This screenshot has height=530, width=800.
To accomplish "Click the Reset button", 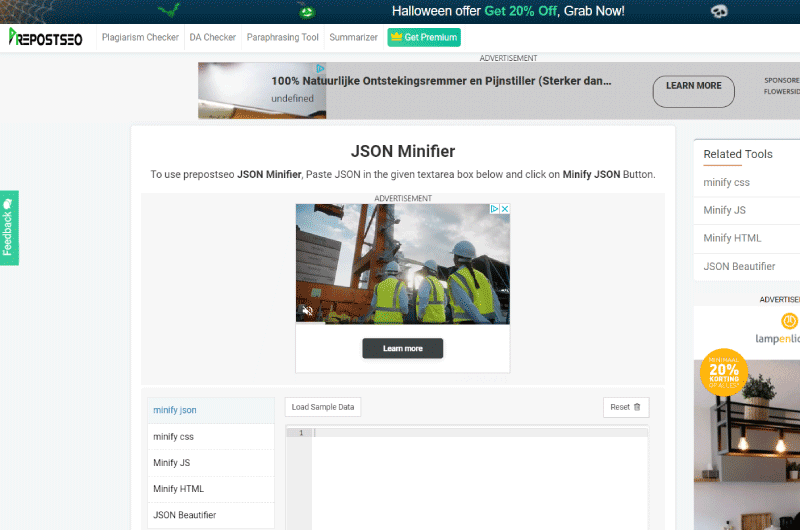I will pyautogui.click(x=626, y=407).
